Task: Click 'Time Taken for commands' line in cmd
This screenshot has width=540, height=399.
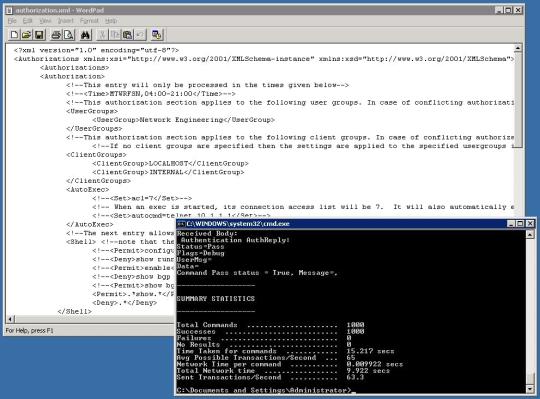Action: point(285,351)
